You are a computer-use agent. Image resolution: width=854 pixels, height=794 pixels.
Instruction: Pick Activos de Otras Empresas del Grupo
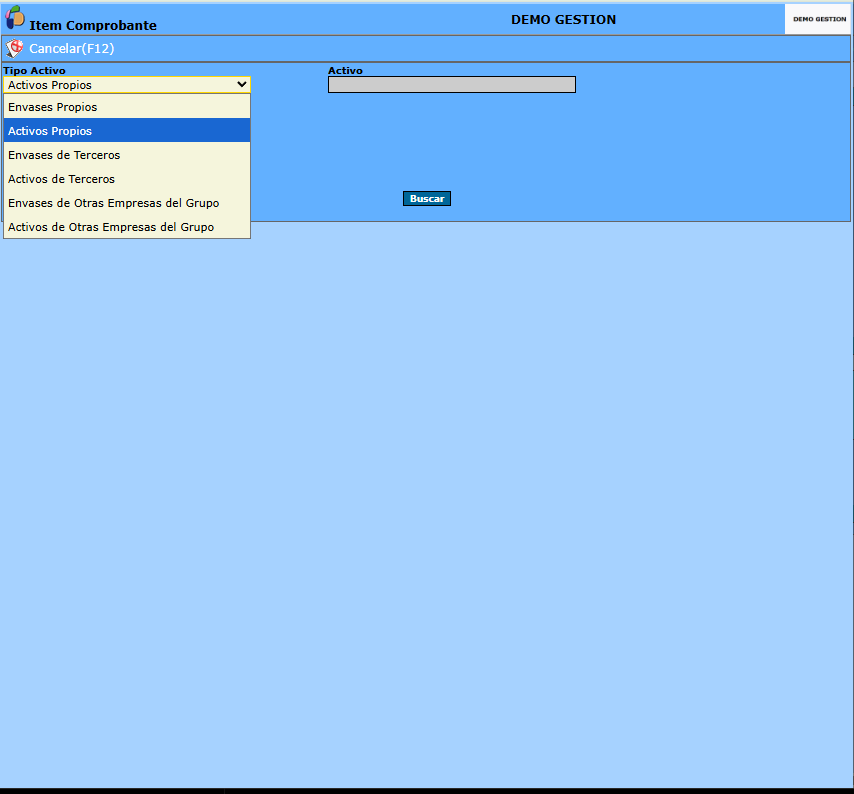(x=127, y=227)
